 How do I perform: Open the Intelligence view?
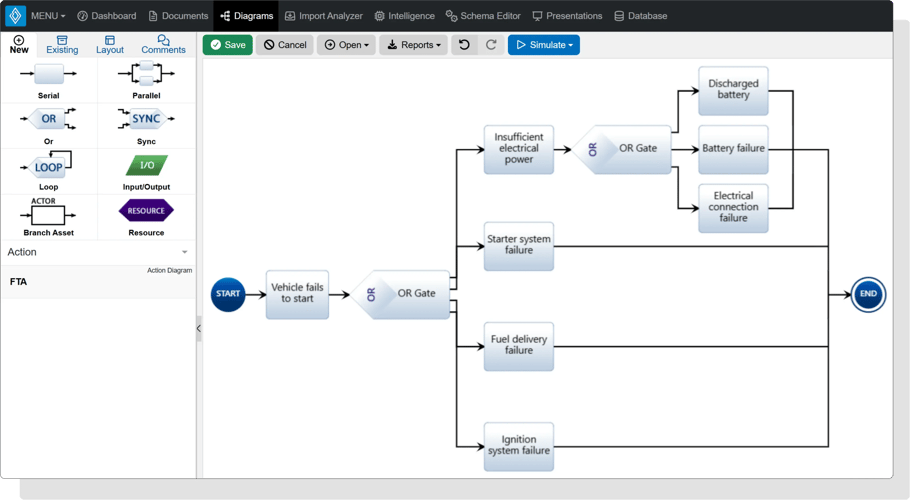405,16
